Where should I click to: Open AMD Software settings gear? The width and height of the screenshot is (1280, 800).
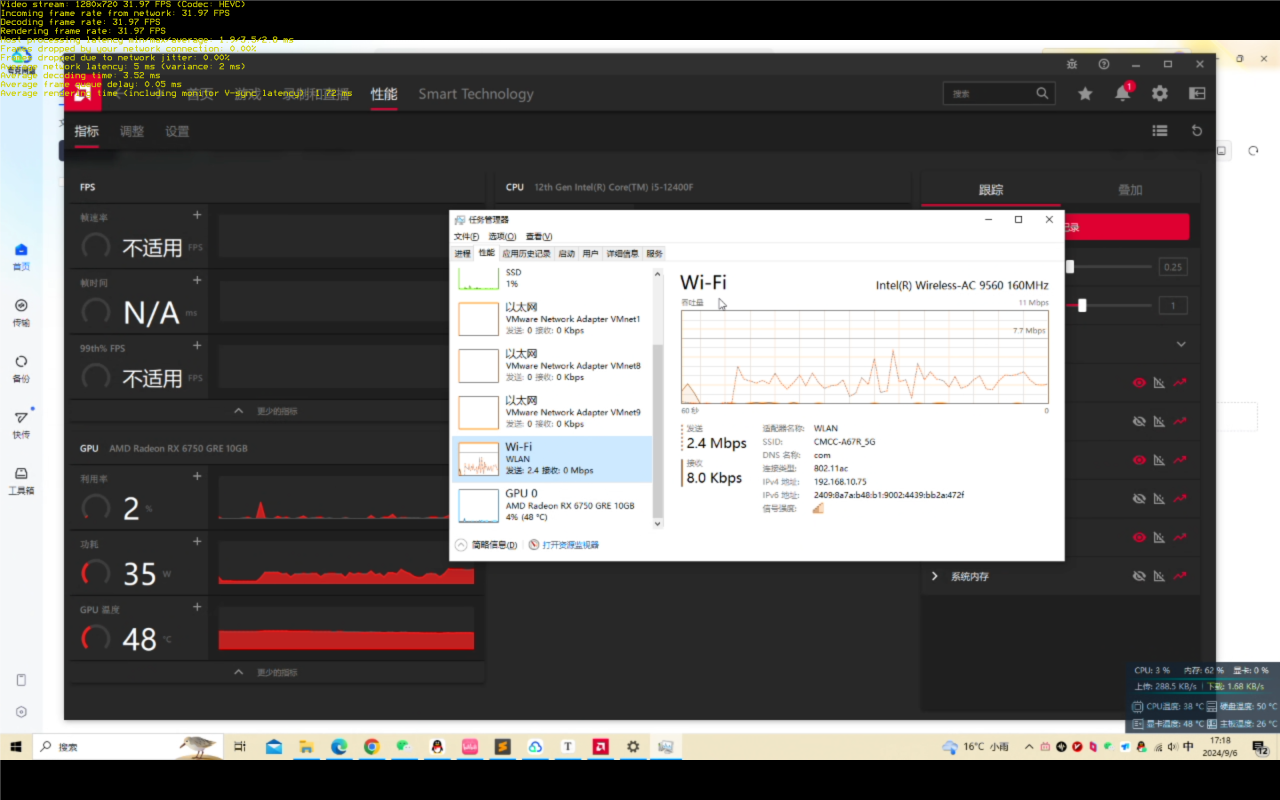(x=1159, y=93)
